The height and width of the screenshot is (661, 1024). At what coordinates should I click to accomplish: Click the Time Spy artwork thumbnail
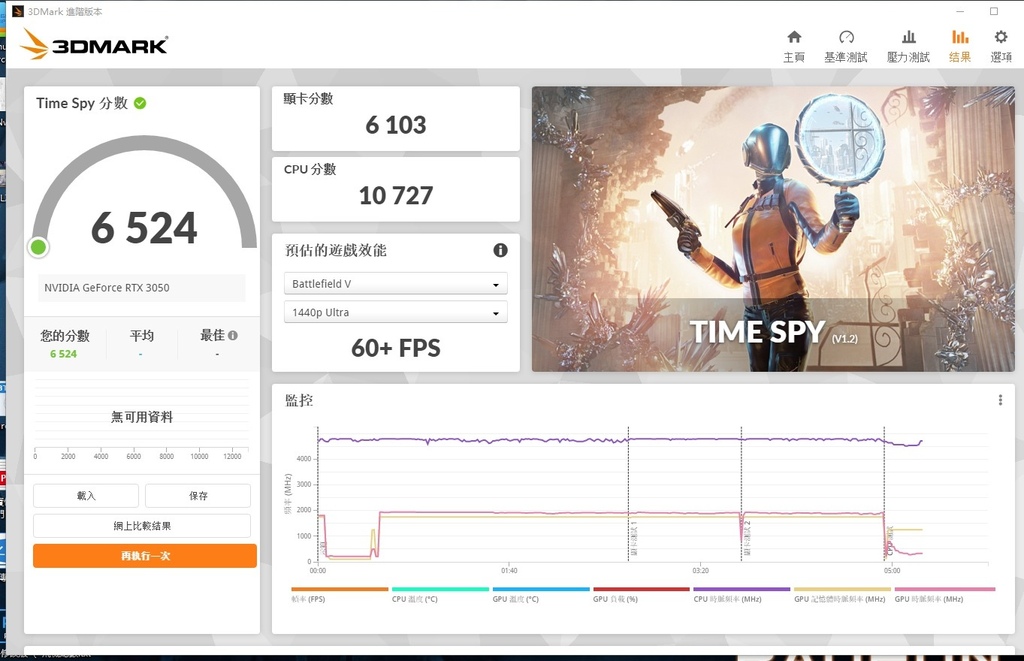773,229
